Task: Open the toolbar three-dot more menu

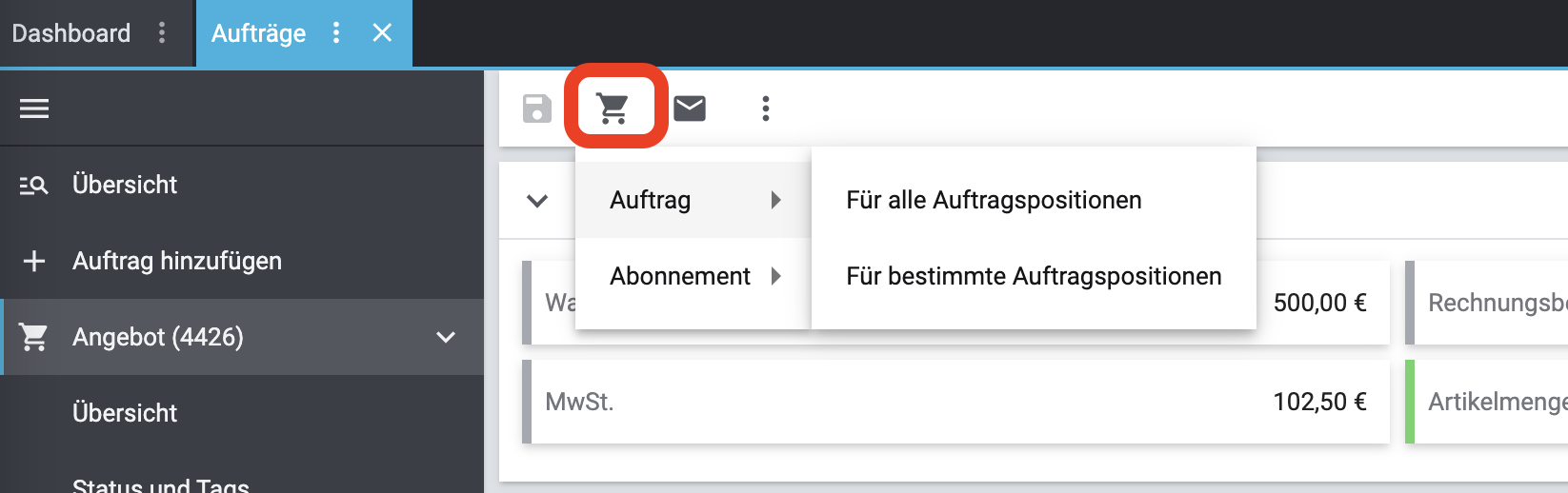Action: click(765, 108)
